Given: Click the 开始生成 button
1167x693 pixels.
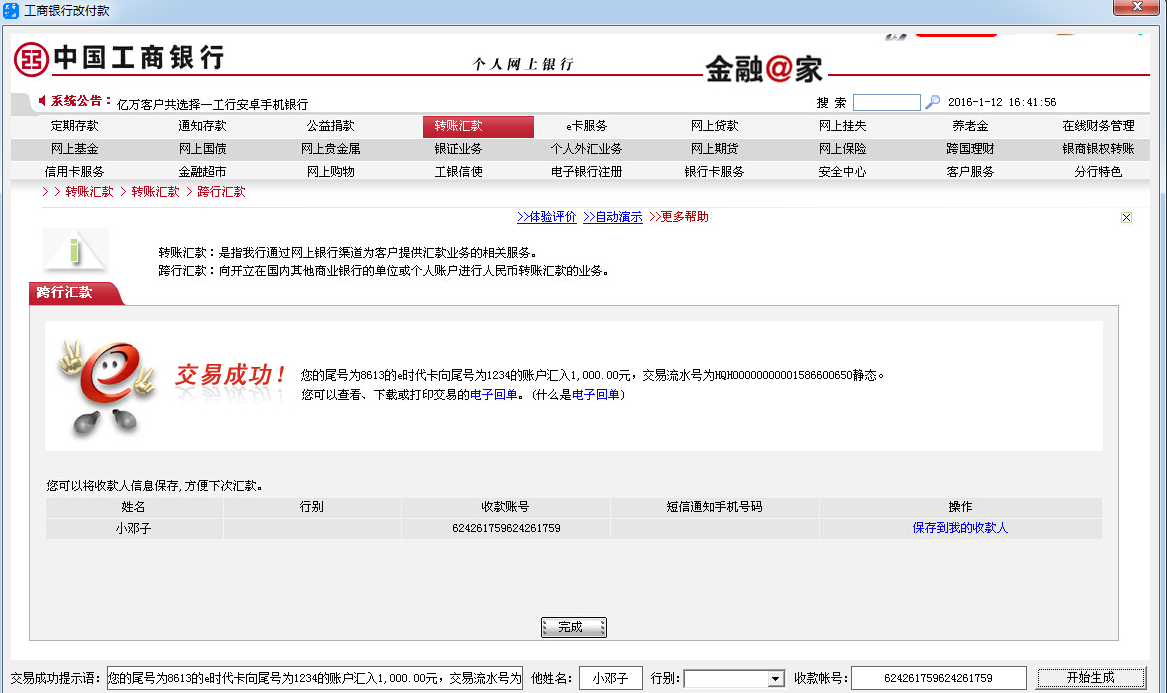Looking at the screenshot, I should [1091, 677].
